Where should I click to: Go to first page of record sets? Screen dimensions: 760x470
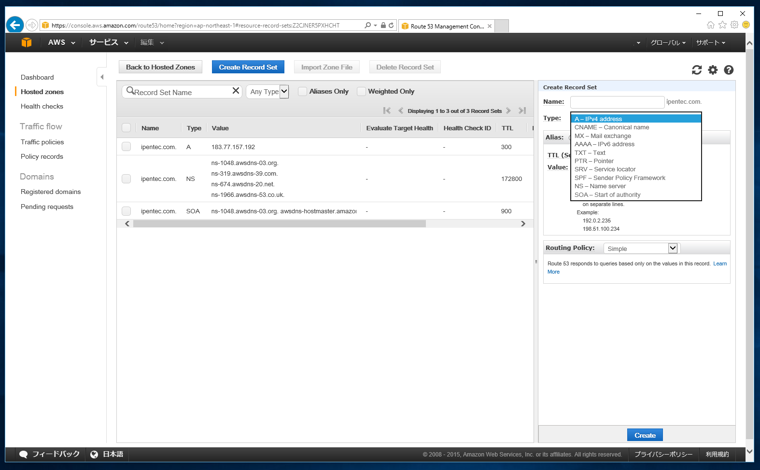click(x=386, y=110)
